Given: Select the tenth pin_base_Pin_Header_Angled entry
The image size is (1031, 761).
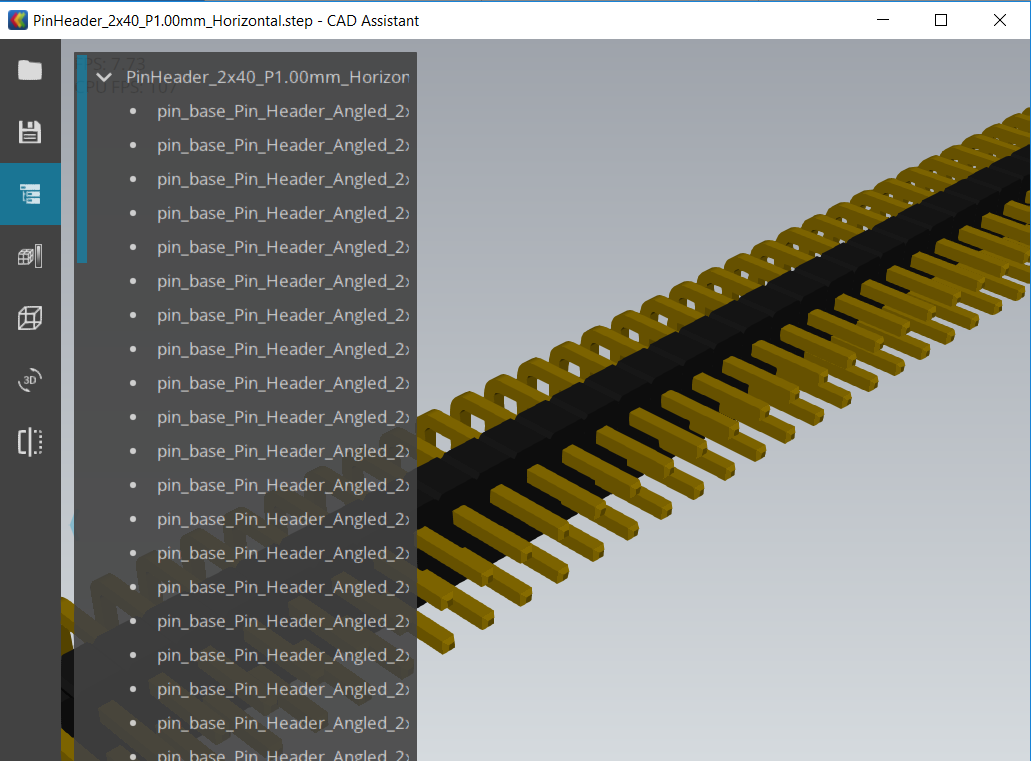Looking at the screenshot, I should (282, 417).
